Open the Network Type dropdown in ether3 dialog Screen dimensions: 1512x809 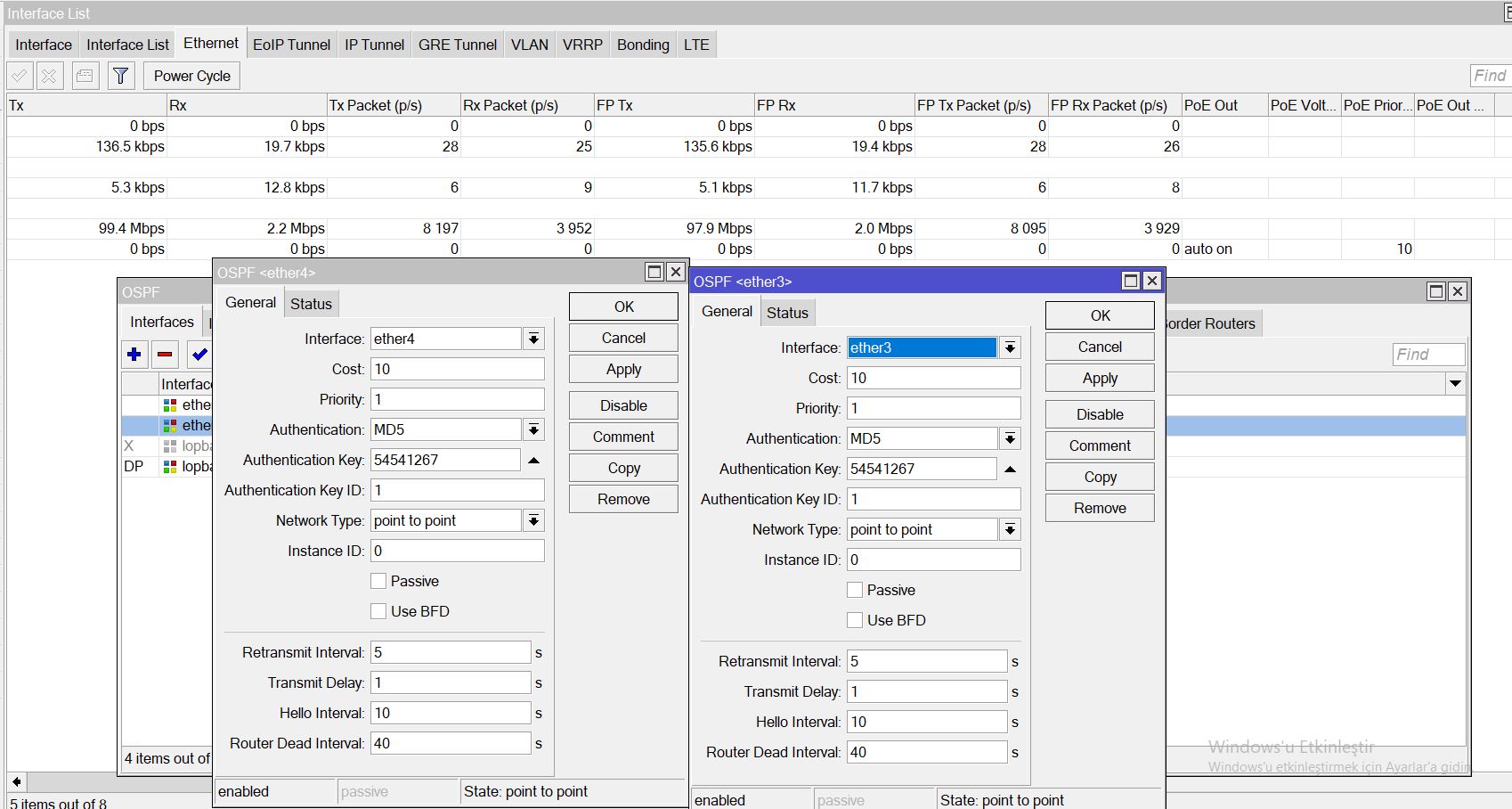click(1011, 528)
